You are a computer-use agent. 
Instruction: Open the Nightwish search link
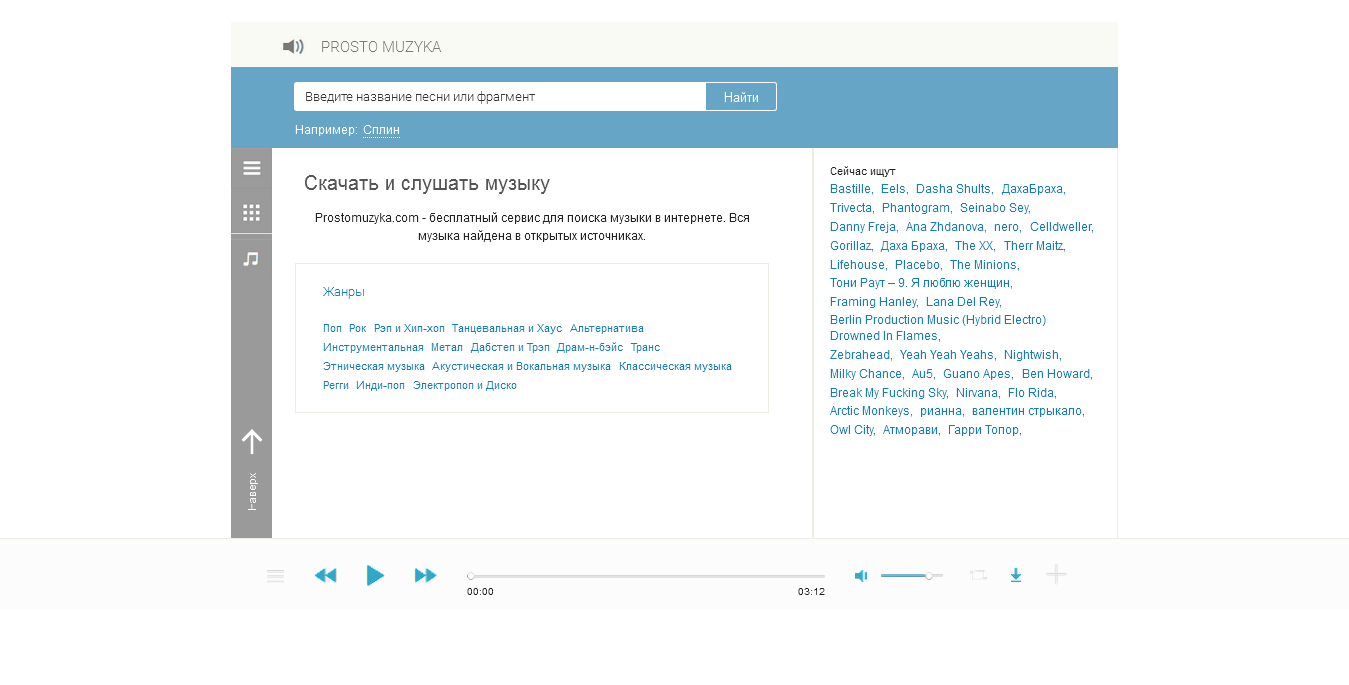pos(1031,355)
